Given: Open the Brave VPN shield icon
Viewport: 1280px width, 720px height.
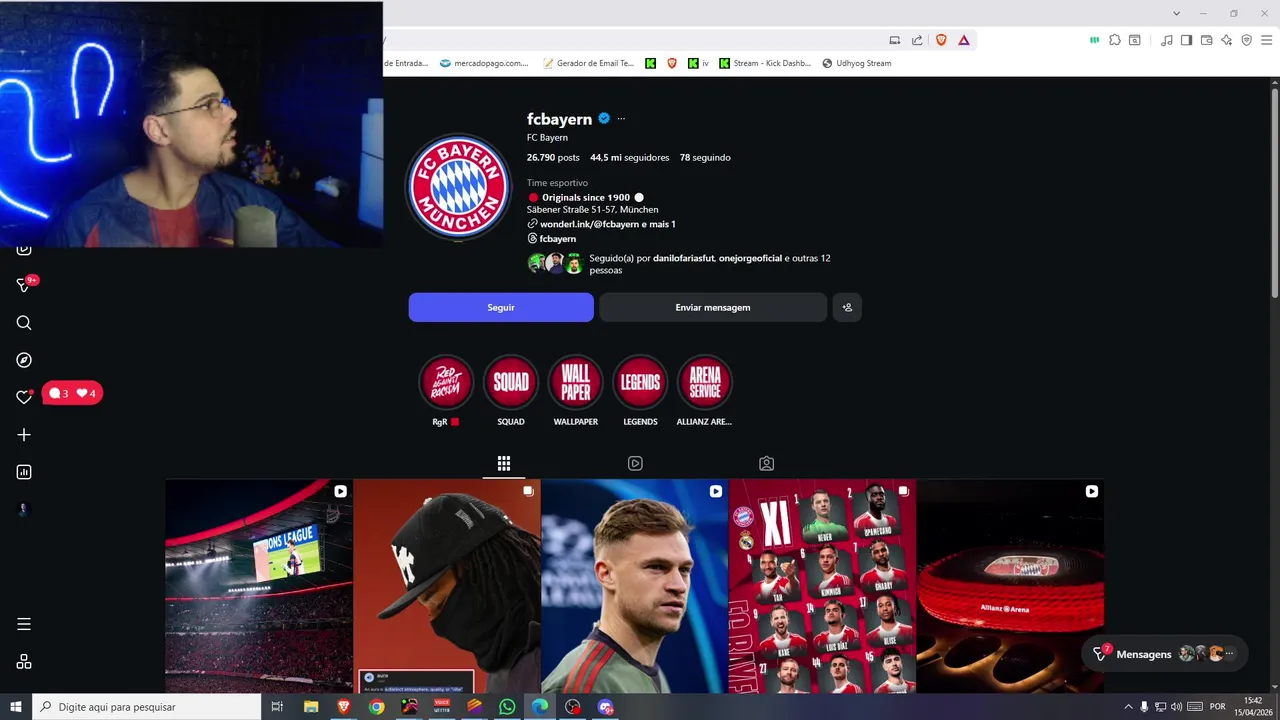Looking at the screenshot, I should [1246, 40].
